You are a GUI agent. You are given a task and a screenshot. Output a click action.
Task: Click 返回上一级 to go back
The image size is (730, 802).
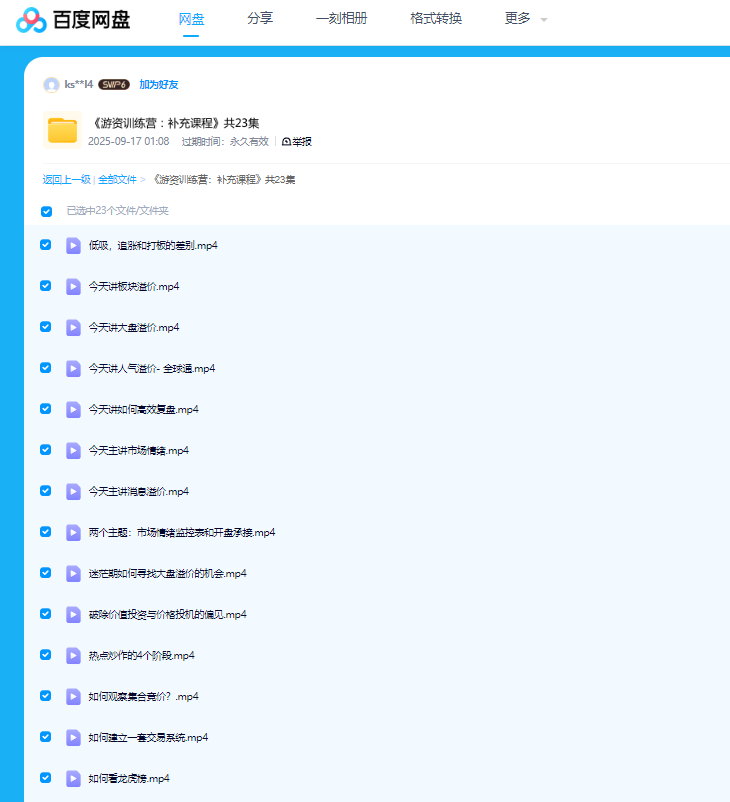(66, 180)
